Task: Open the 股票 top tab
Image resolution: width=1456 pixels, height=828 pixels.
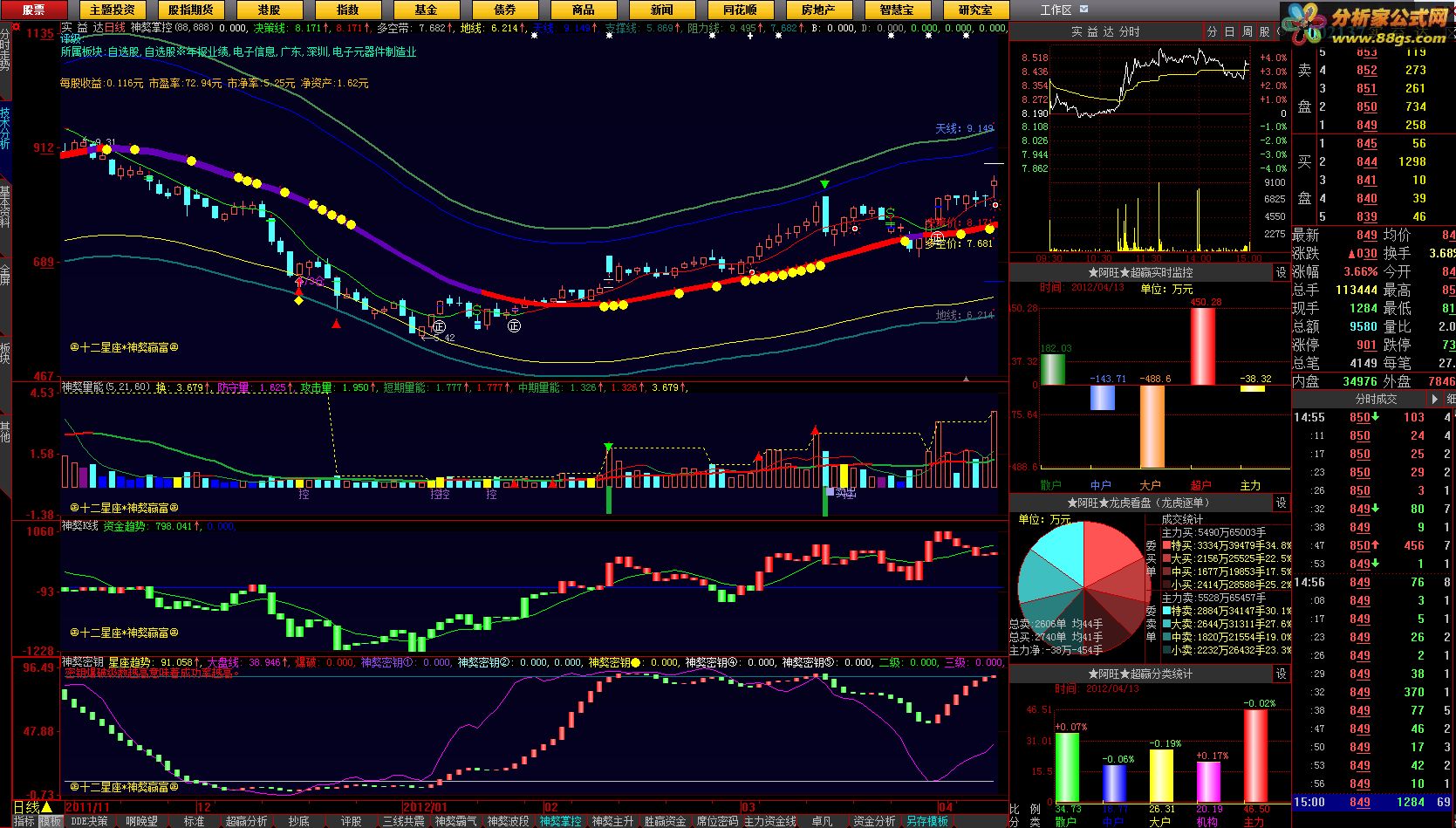Action: (33, 10)
